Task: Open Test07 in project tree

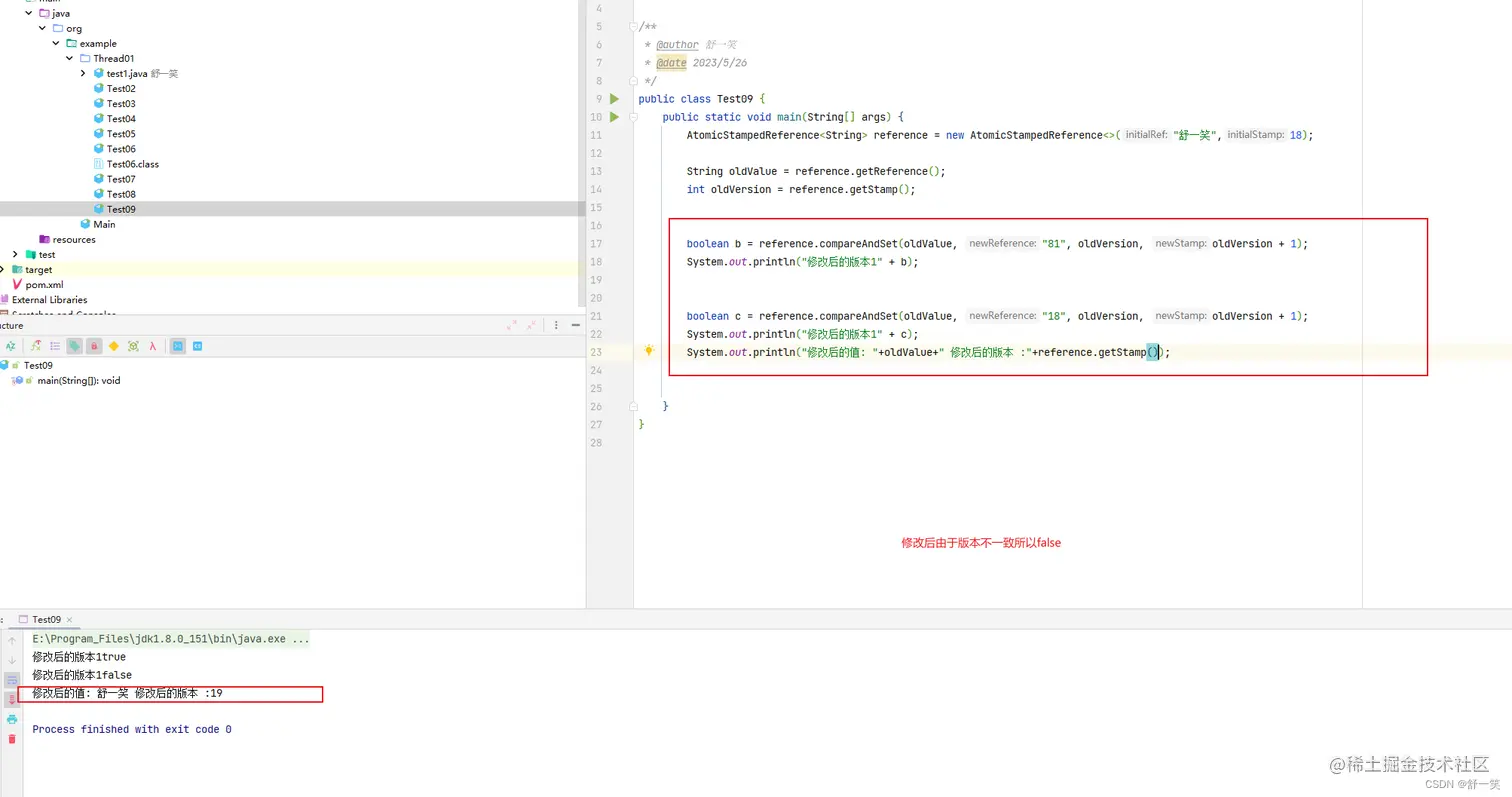Action: pos(121,179)
